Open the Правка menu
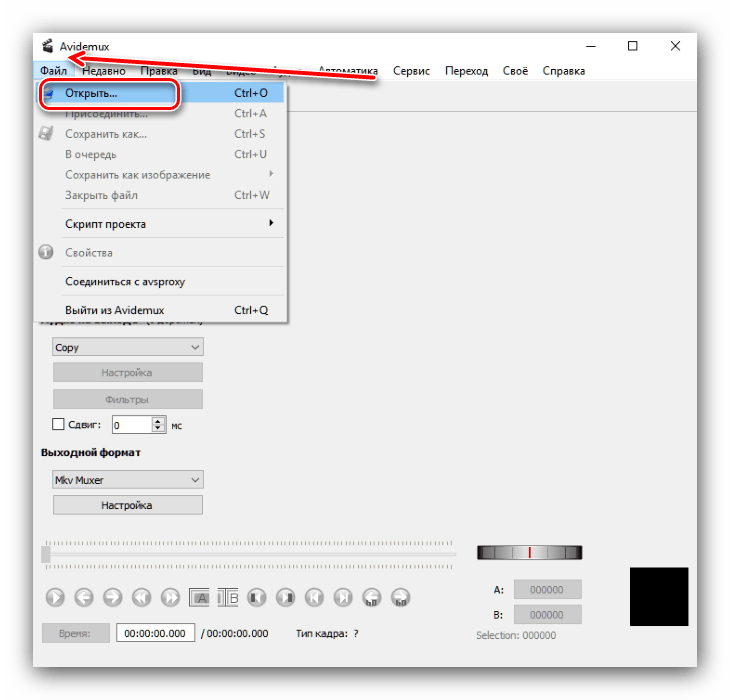 (x=159, y=71)
